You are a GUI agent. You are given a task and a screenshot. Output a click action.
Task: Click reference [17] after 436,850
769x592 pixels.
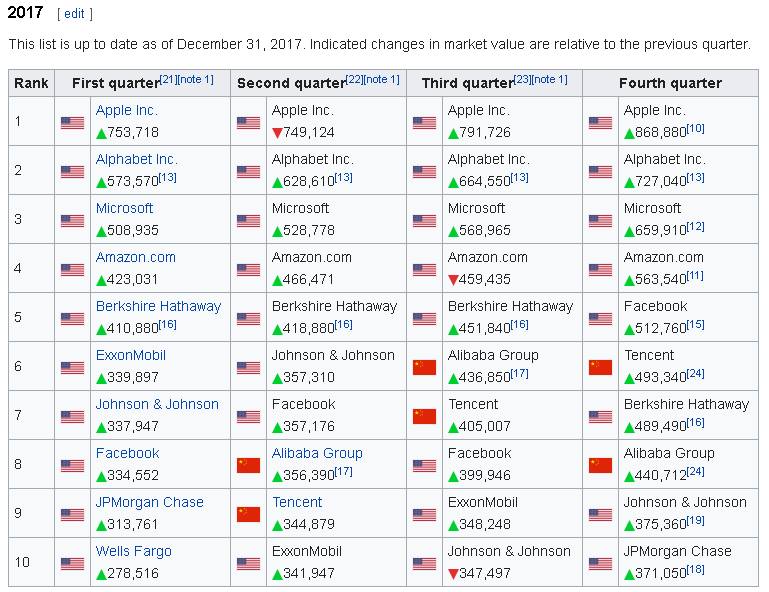520,374
